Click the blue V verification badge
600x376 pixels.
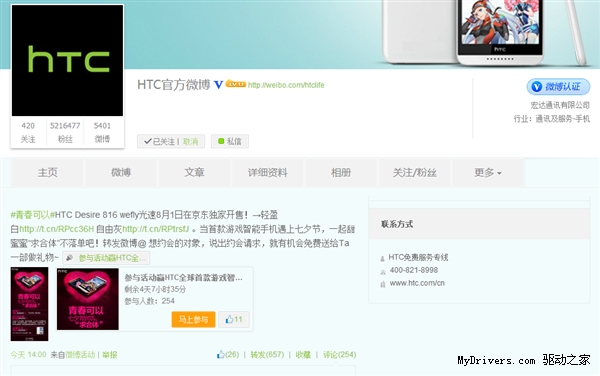[218, 85]
